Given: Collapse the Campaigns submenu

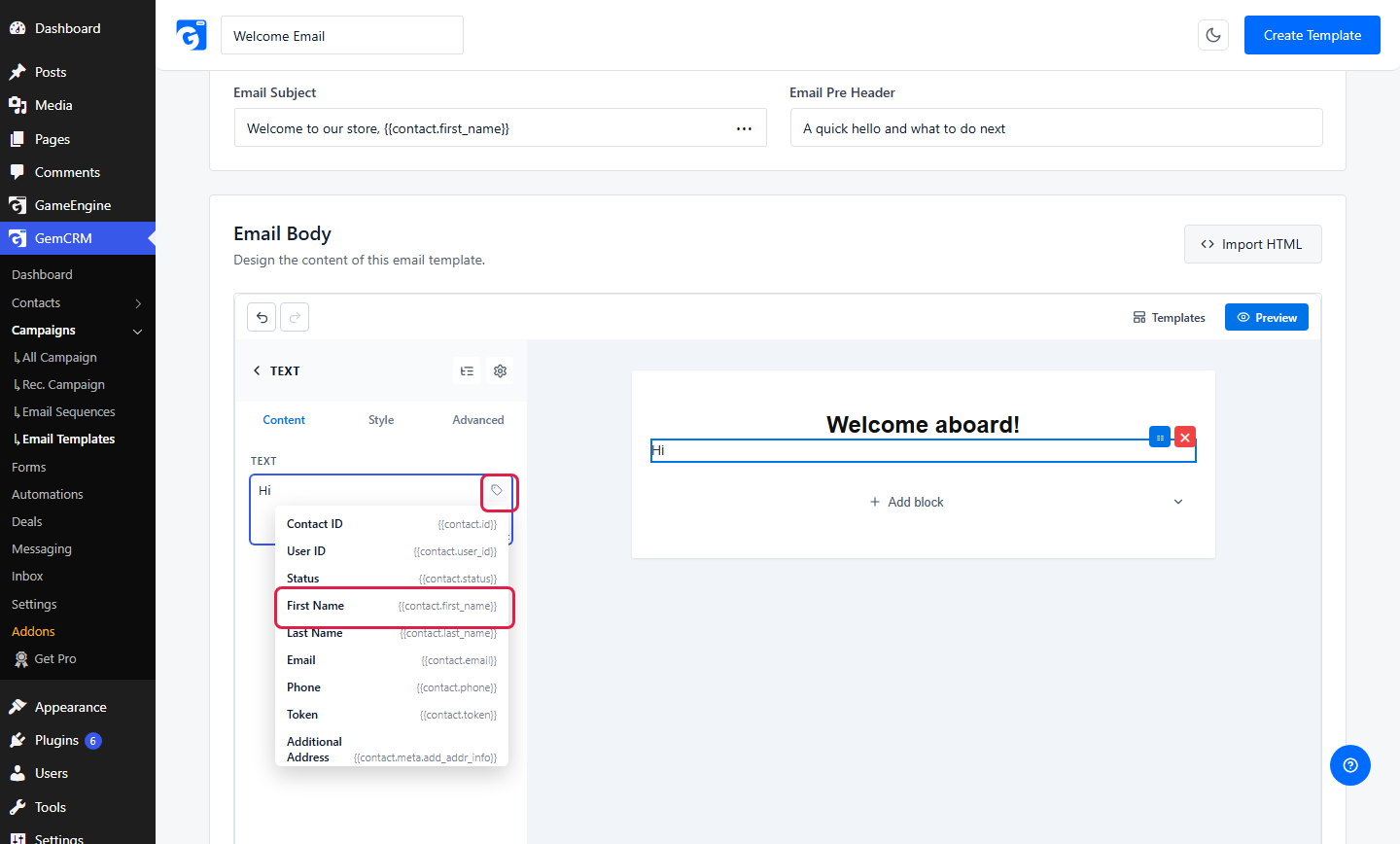Looking at the screenshot, I should (137, 331).
